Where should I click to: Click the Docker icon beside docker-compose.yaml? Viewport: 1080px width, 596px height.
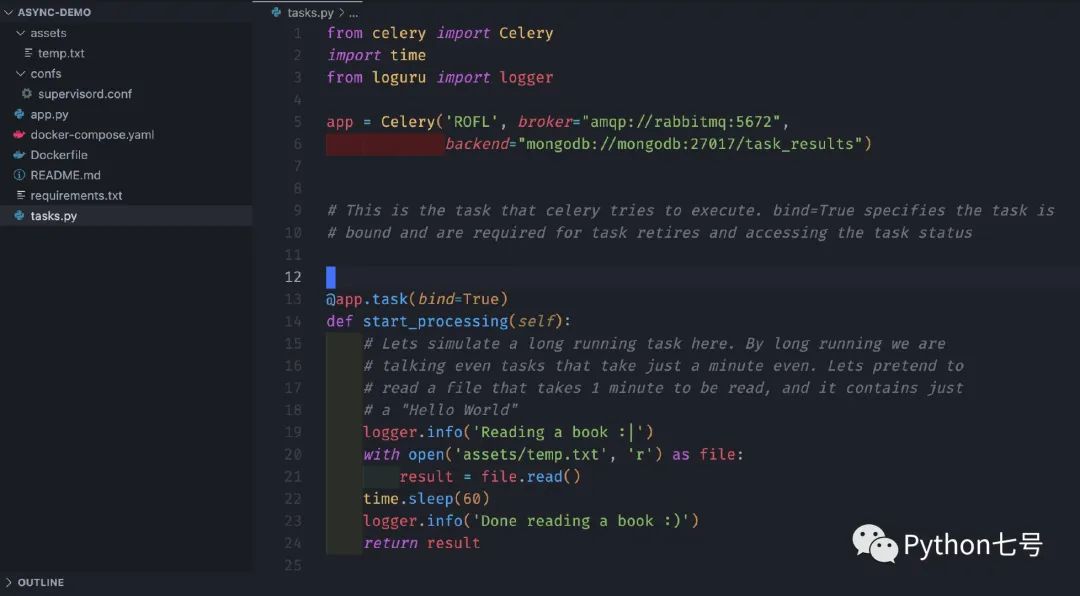19,134
